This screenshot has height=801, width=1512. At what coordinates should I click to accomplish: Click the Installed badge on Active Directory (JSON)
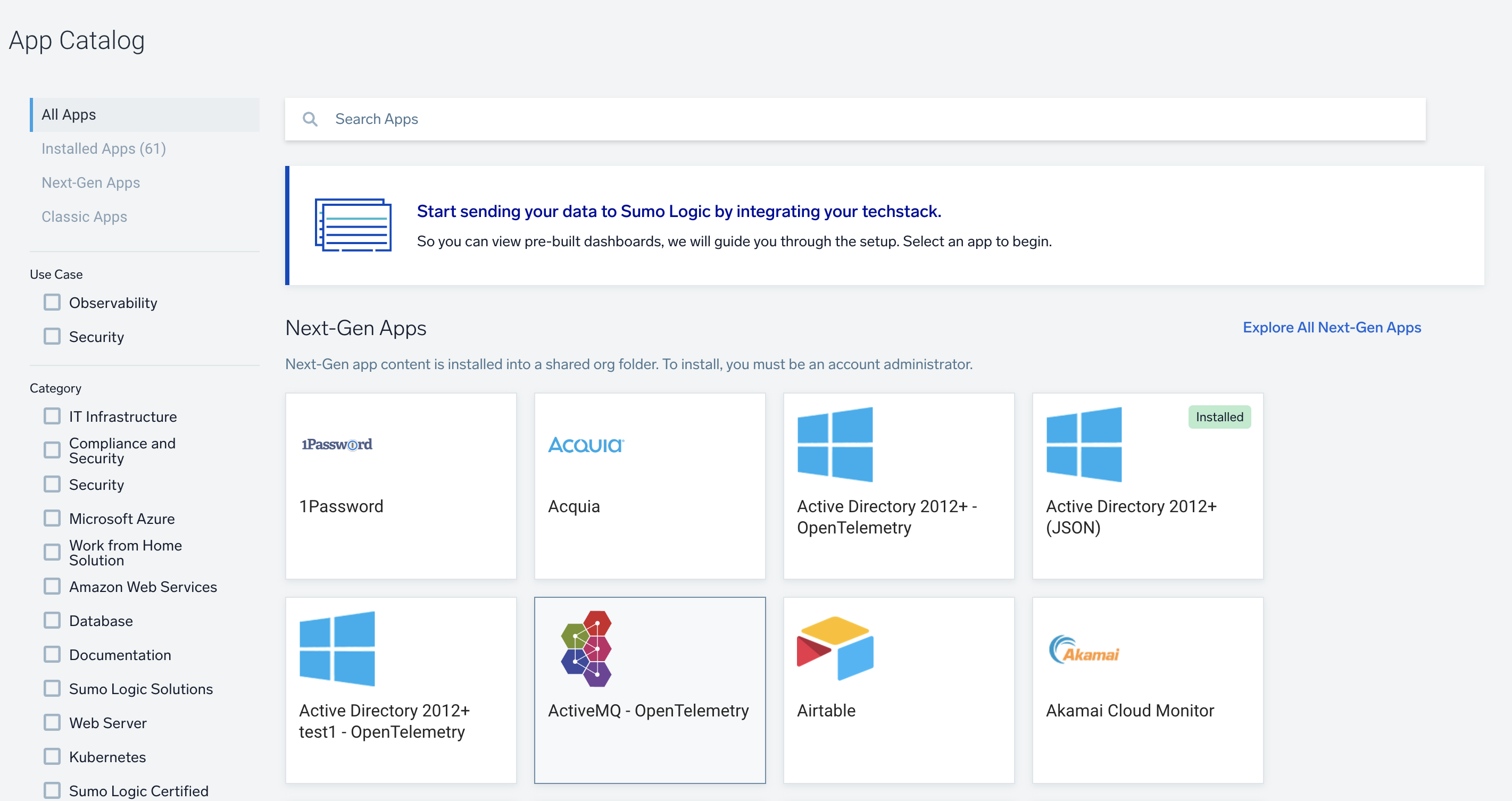[1219, 416]
